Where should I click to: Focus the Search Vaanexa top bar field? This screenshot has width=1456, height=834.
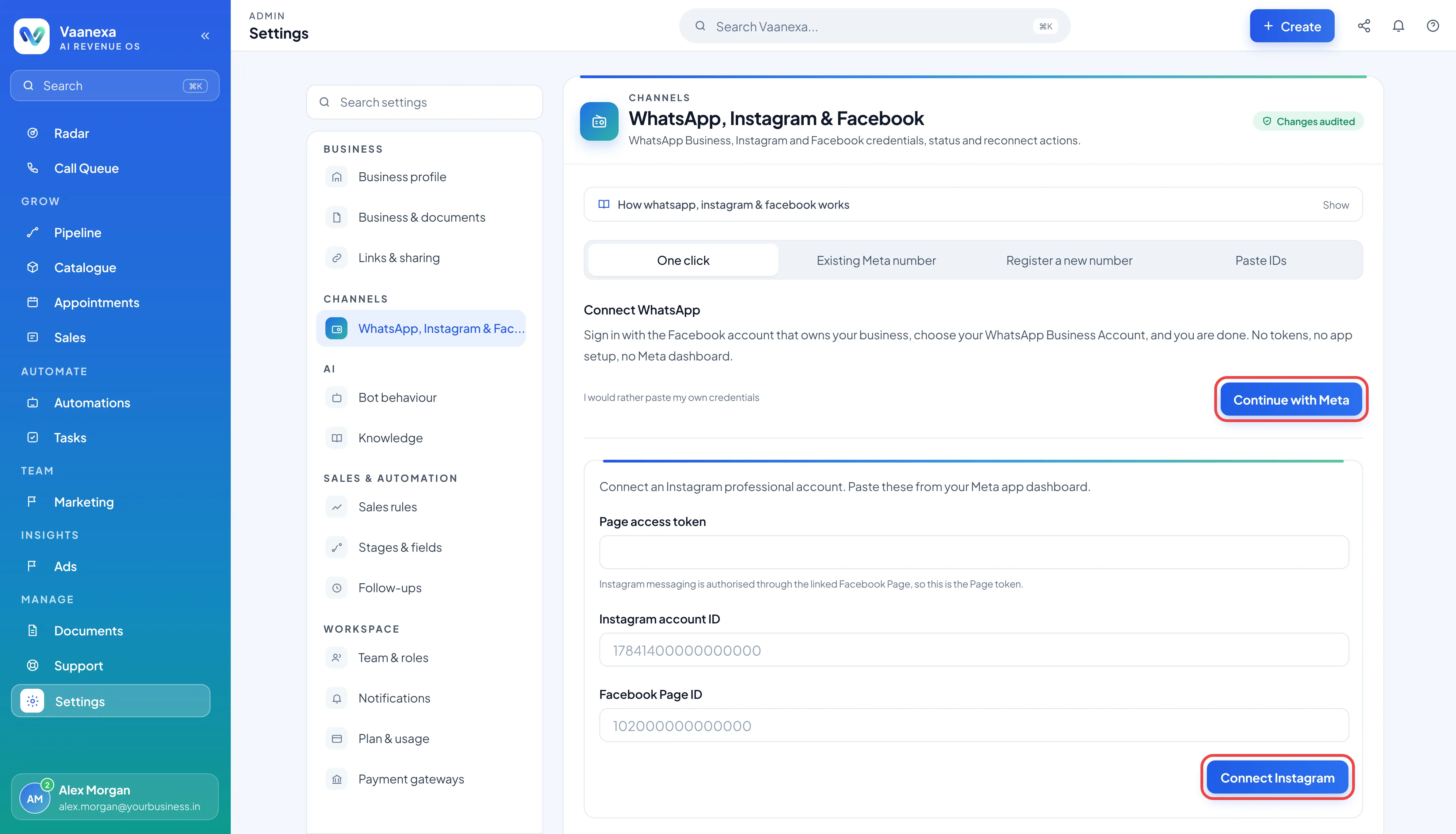point(874,26)
